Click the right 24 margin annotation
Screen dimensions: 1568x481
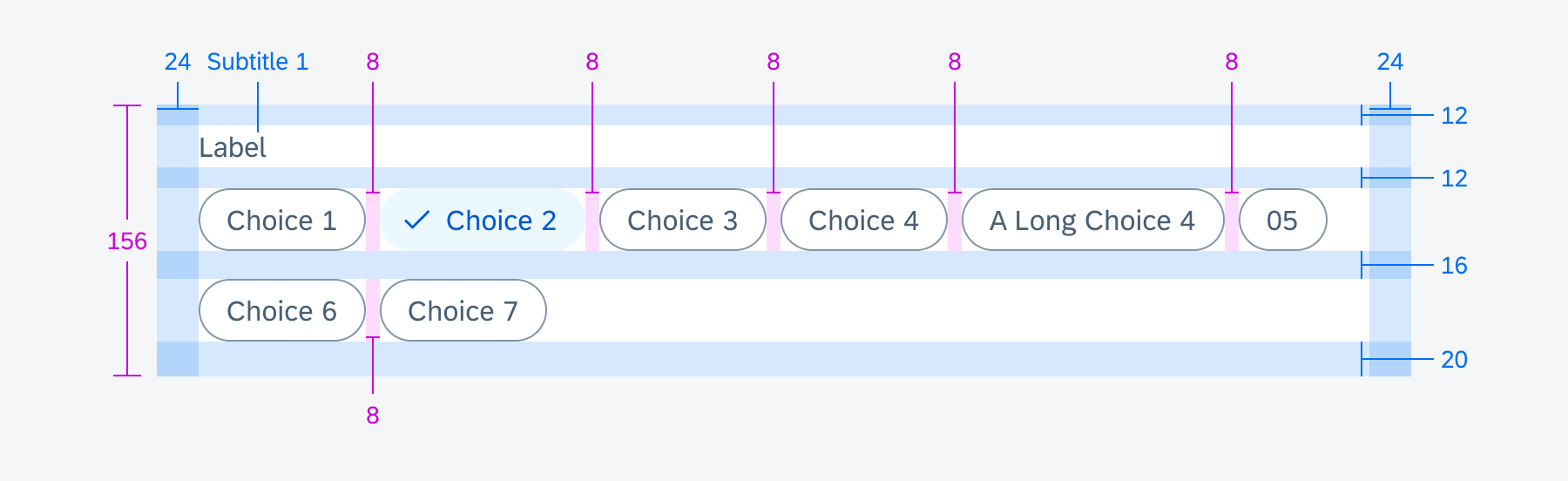1390,62
